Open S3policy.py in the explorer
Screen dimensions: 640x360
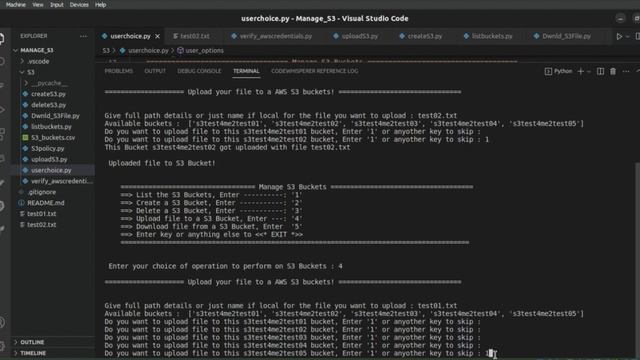(x=48, y=149)
